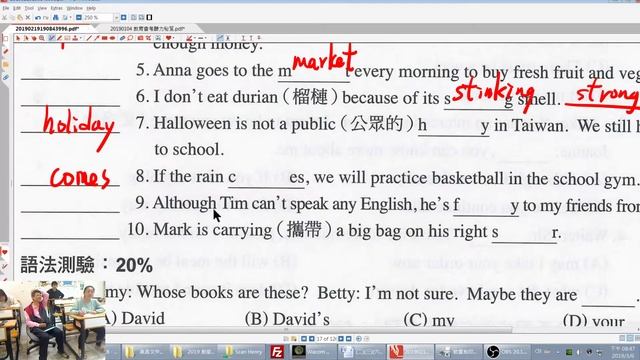Viewport: 640px width, 360px height.
Task: Select the Arrow drawing tool
Action: (x=97, y=38)
